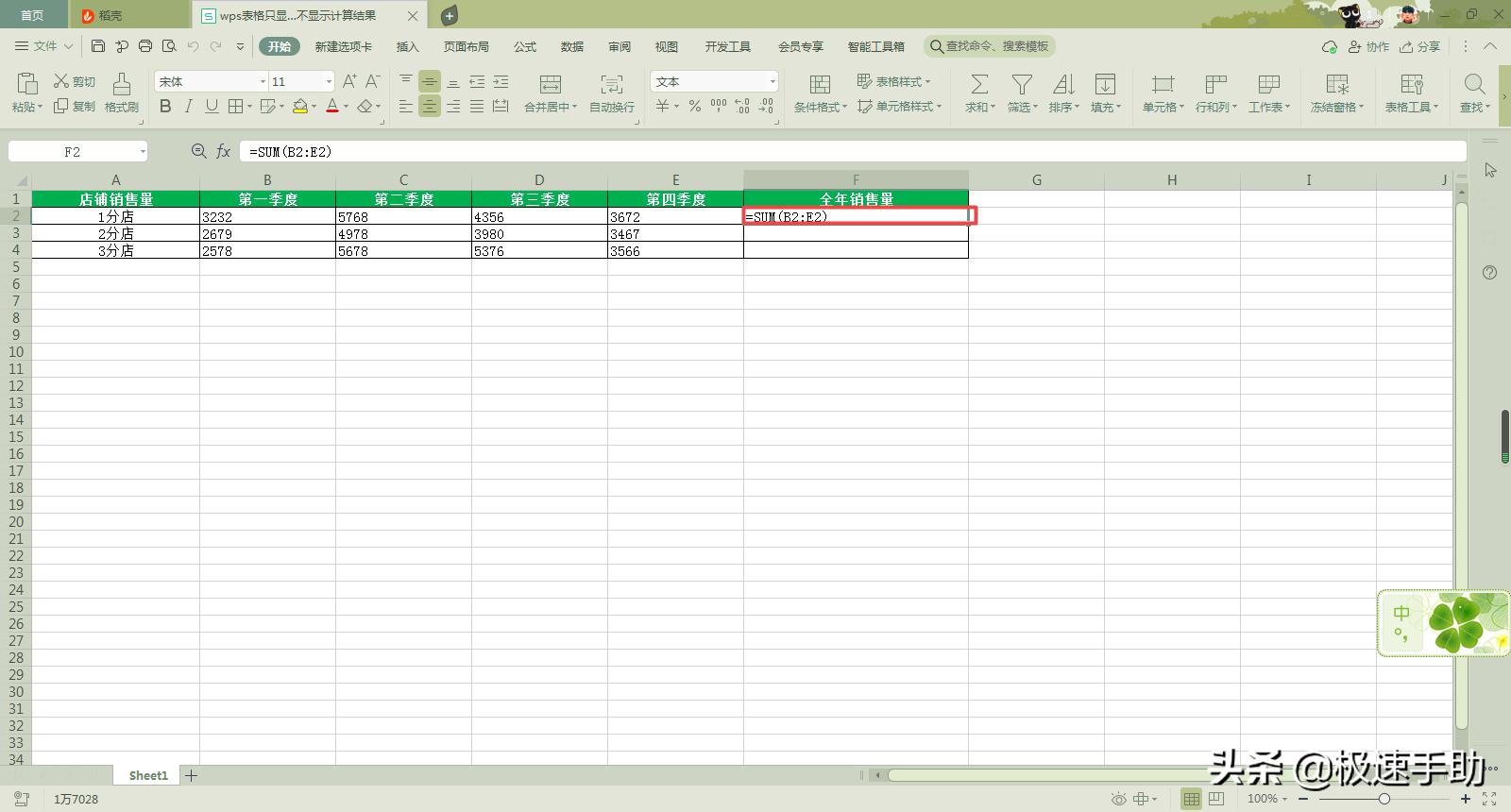The width and height of the screenshot is (1511, 812).
Task: Switch to normal view in status bar
Action: click(1192, 799)
